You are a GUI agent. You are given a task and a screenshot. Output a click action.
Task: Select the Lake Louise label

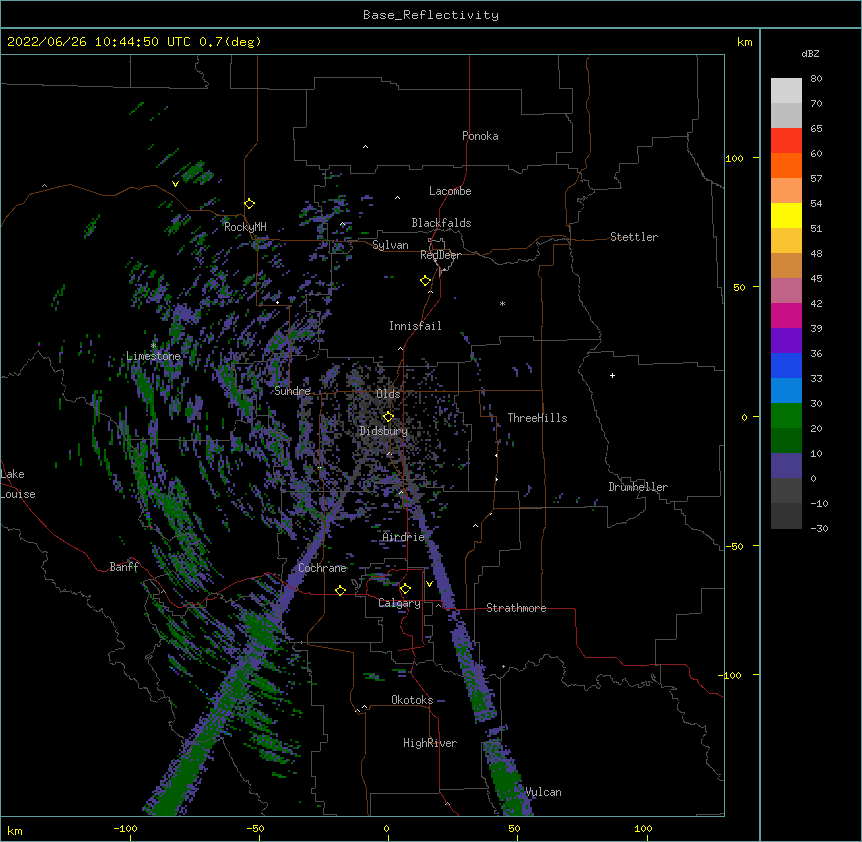(18, 484)
